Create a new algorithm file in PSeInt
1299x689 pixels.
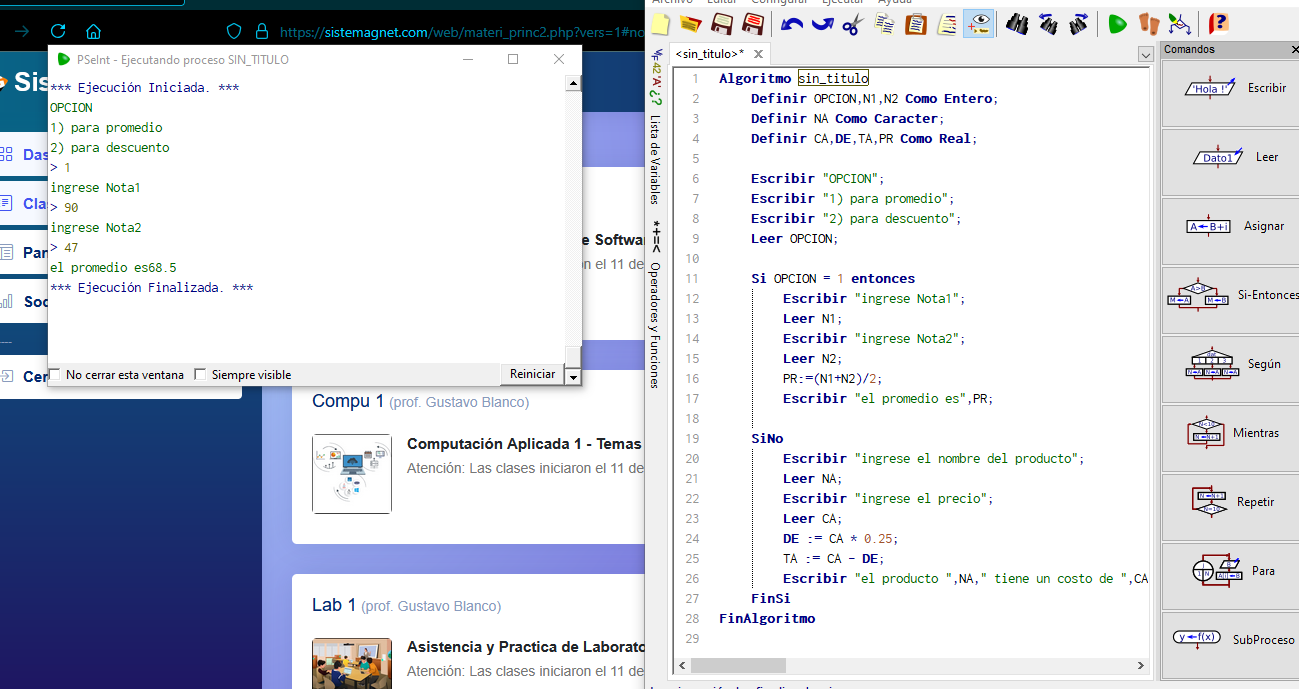point(660,23)
